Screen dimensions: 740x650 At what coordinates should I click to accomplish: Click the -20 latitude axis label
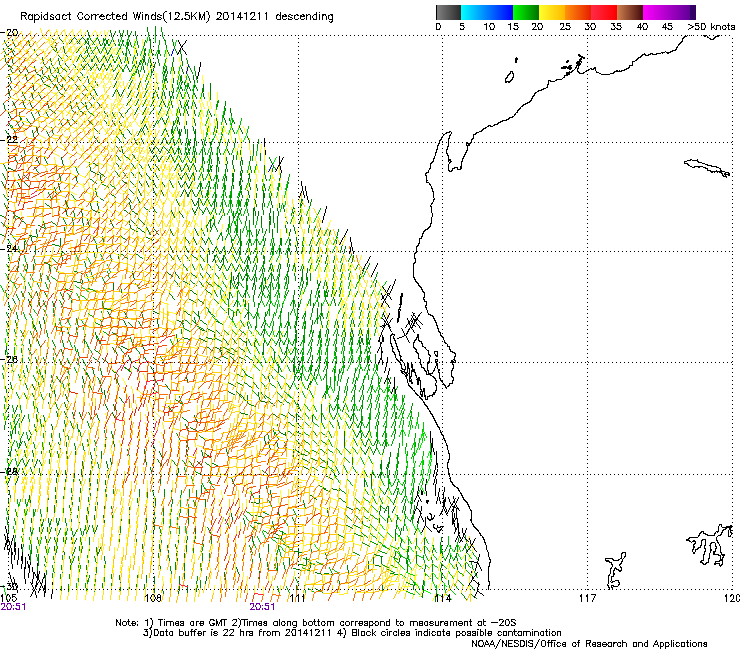(9, 33)
